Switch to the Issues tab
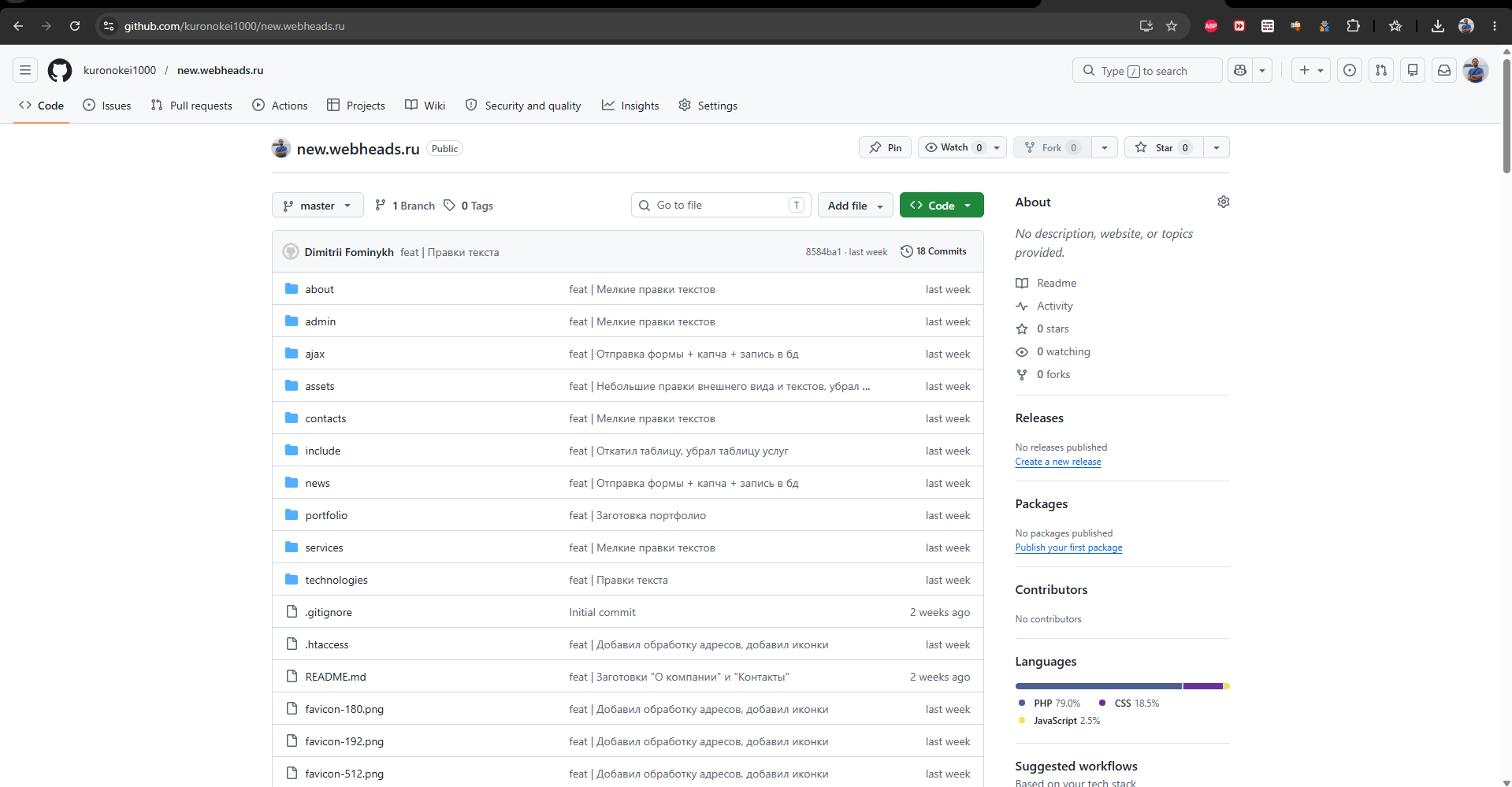Image resolution: width=1512 pixels, height=787 pixels. (107, 106)
